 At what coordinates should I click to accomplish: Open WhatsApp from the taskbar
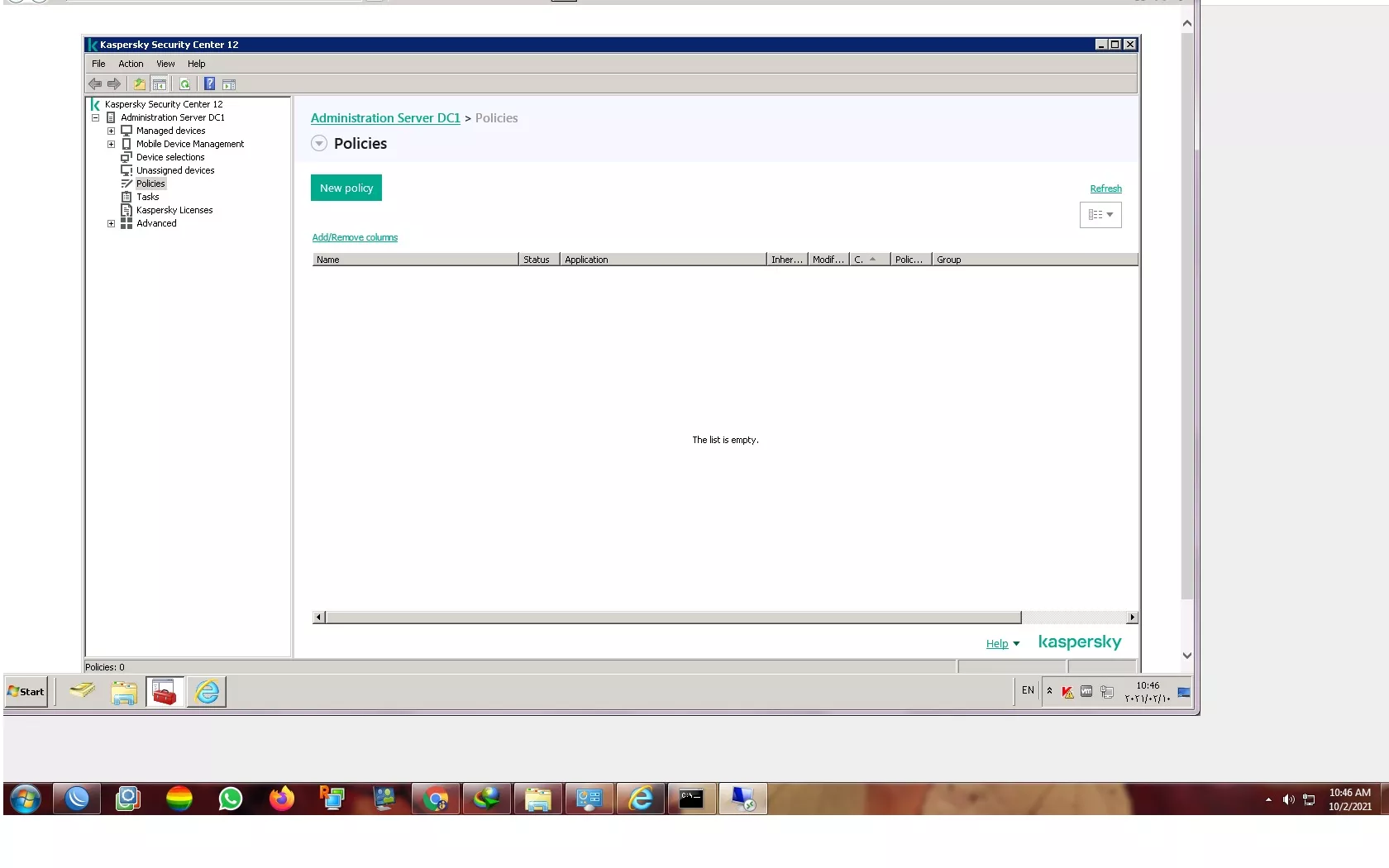[x=231, y=799]
